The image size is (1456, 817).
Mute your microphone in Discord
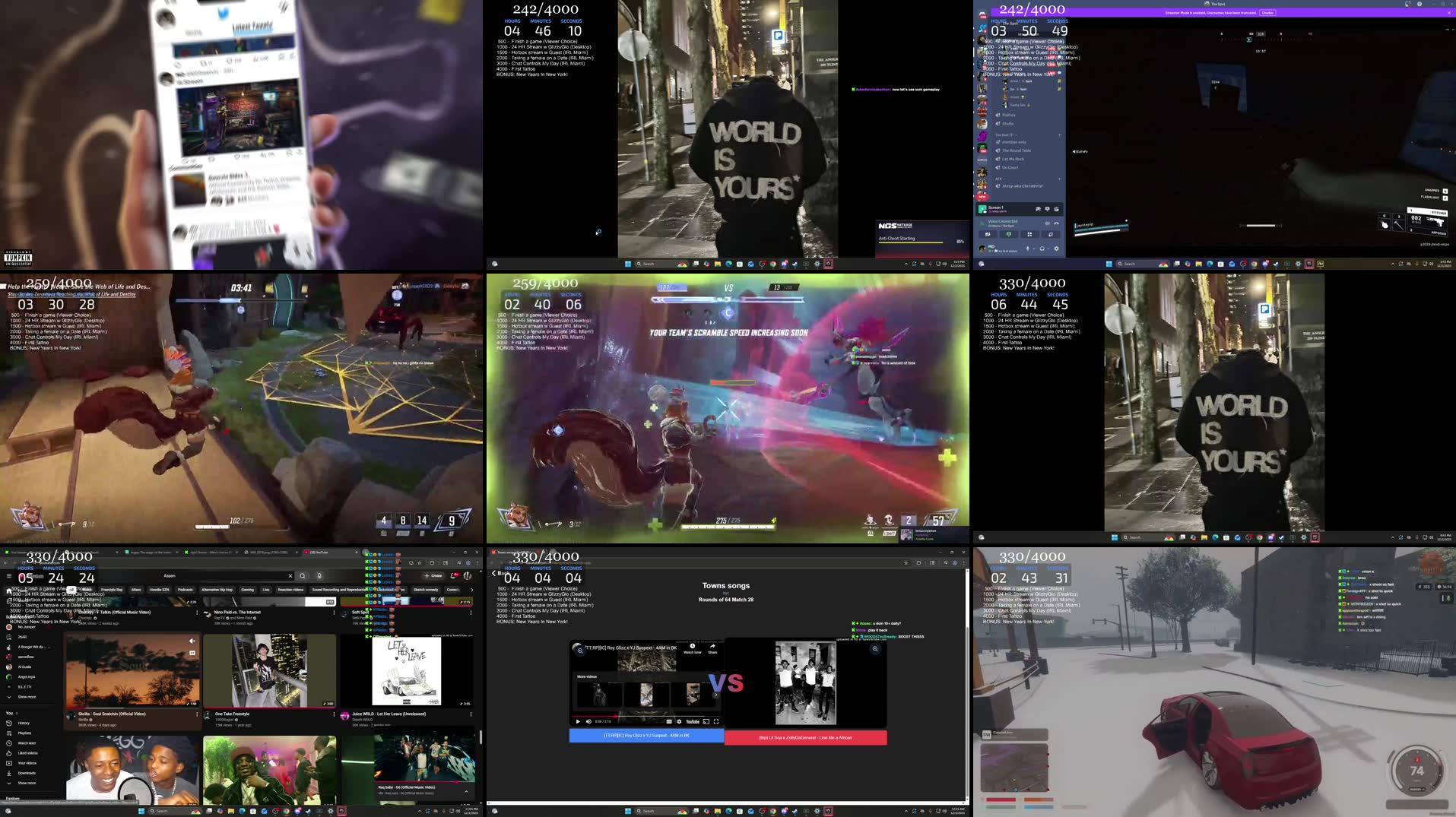coord(1028,248)
